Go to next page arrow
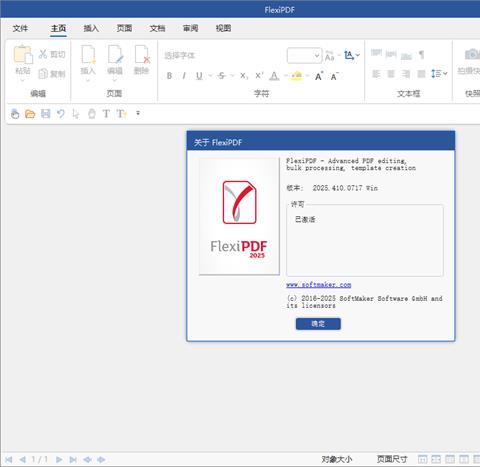Screen dimensions: 480x467 [x=59, y=460]
